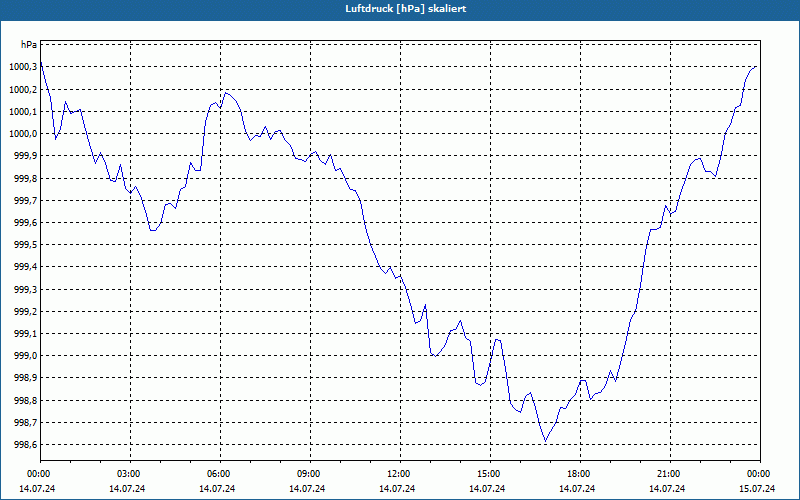800x500 pixels.
Task: Click the curve's starting point at 00:00 14.07
Action: (x=41, y=63)
